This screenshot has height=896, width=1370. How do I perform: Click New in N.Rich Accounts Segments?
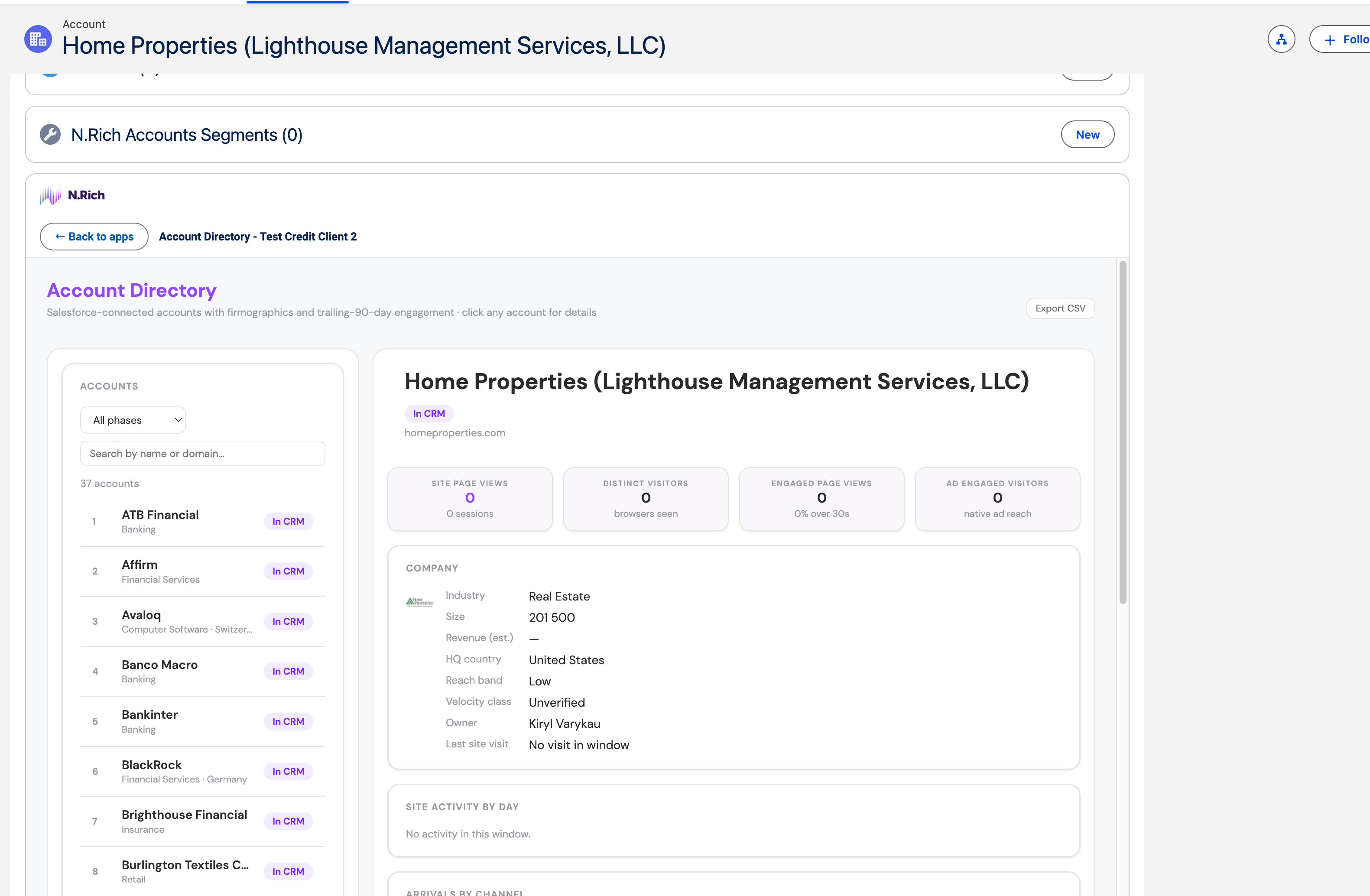coord(1088,135)
